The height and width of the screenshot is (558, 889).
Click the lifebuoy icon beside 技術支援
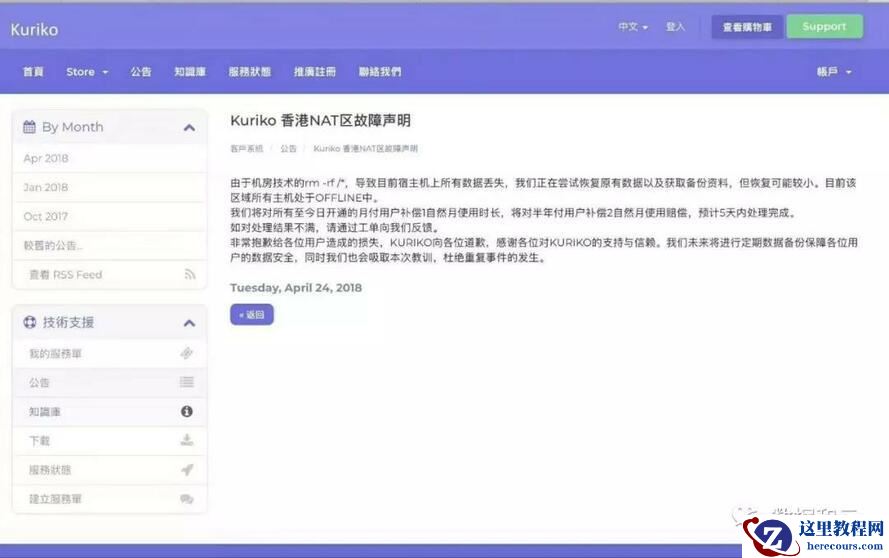coord(29,322)
